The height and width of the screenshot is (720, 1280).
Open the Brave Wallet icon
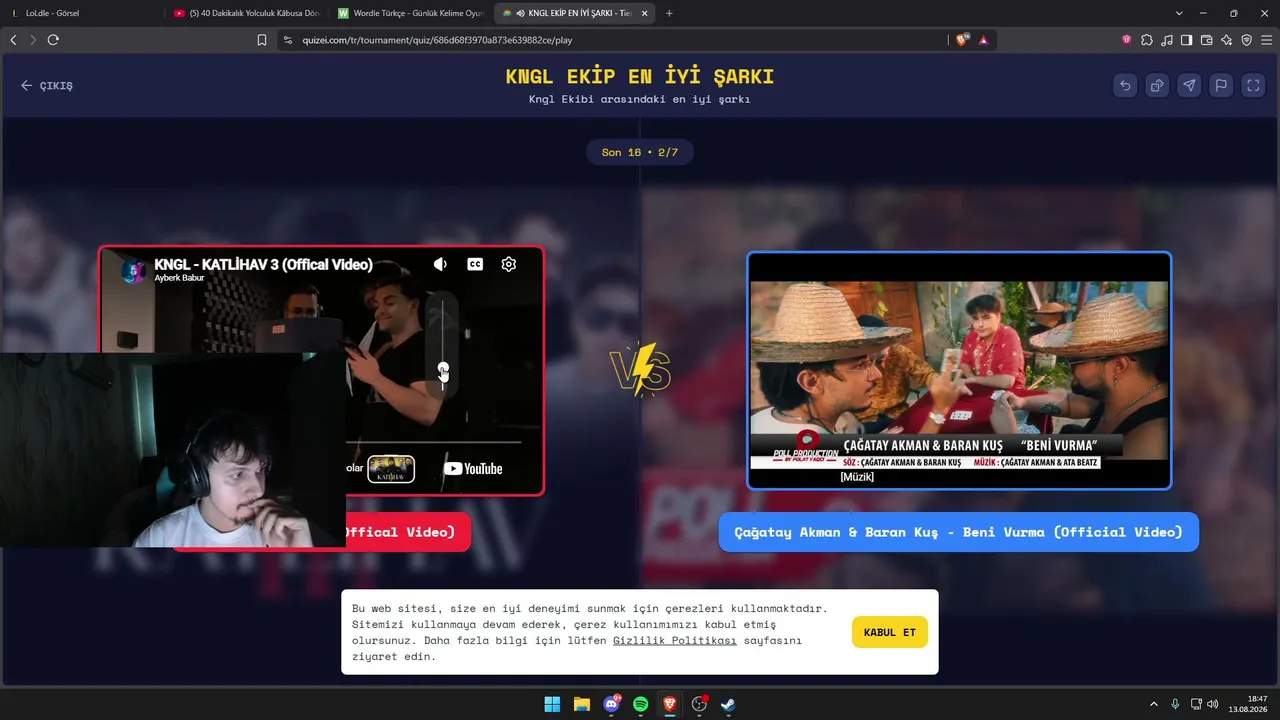tap(1207, 40)
